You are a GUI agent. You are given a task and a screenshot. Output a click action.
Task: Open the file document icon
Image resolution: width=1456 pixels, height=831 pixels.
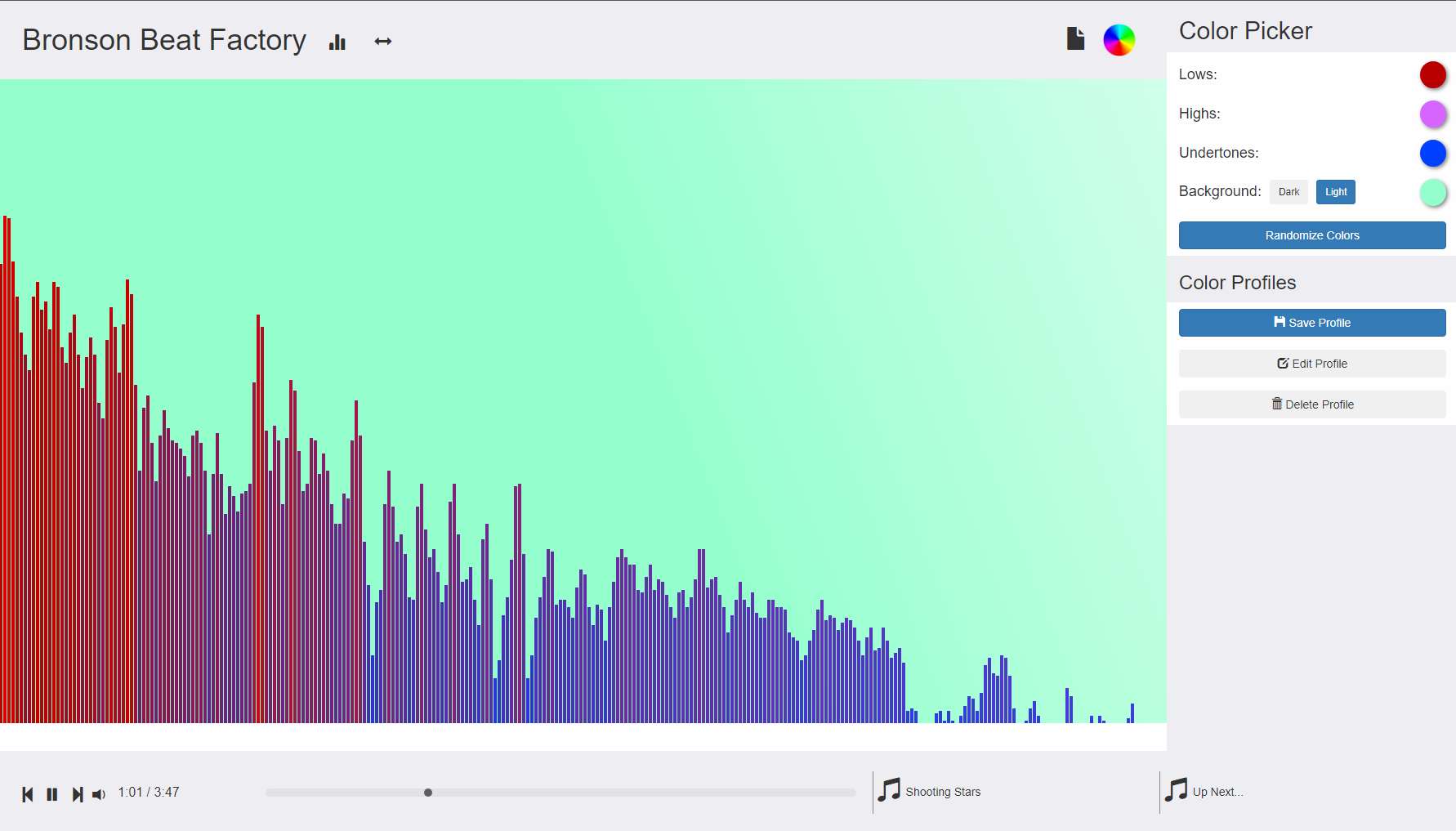1075,39
